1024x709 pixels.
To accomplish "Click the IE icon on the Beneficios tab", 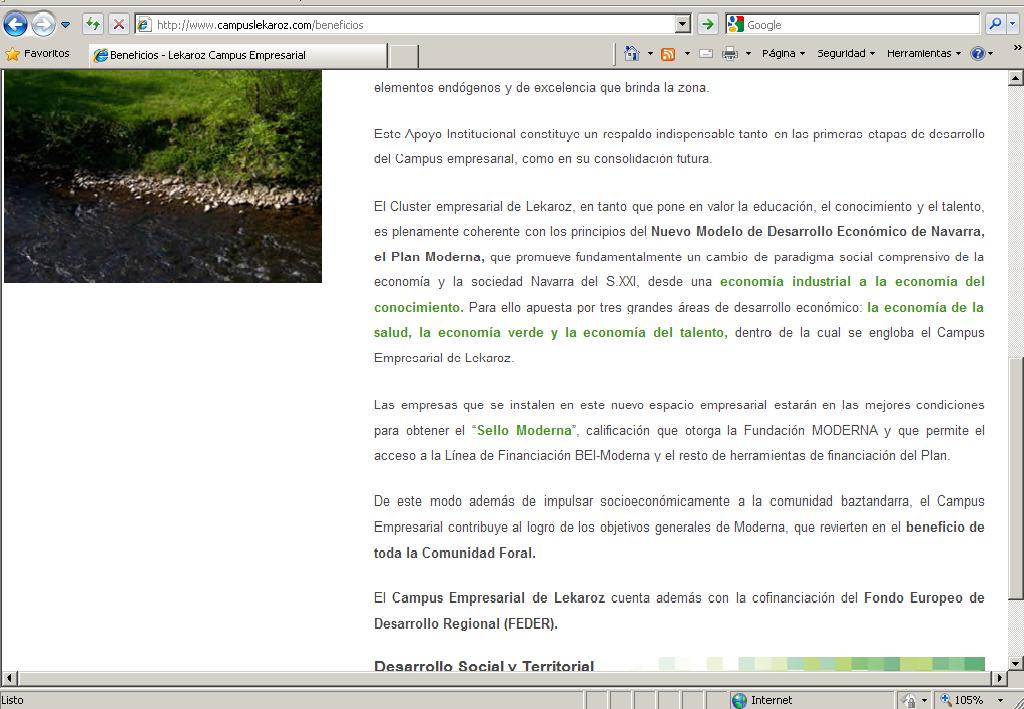I will (101, 55).
